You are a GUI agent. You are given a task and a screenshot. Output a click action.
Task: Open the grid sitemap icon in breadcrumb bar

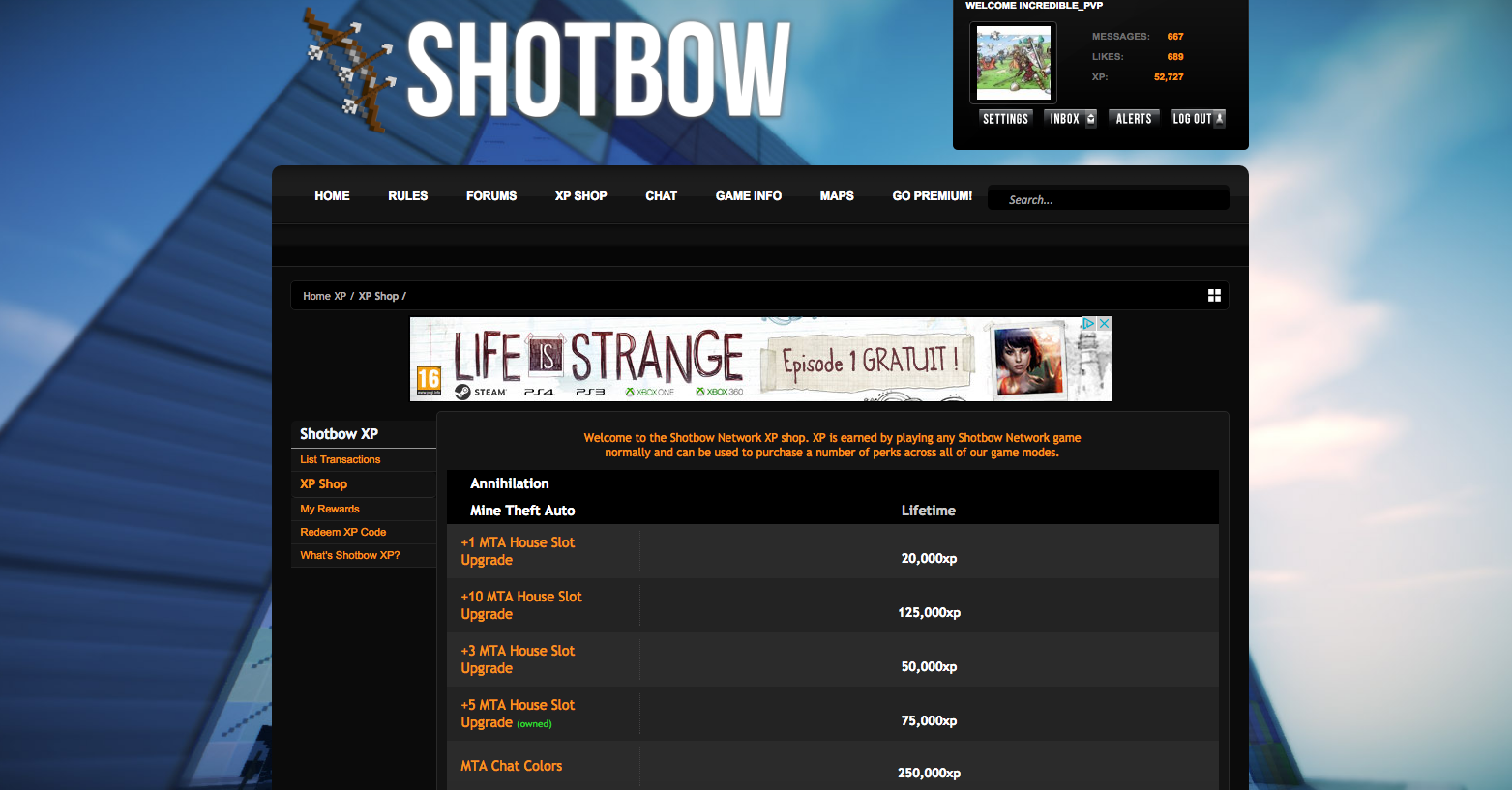pos(1214,296)
